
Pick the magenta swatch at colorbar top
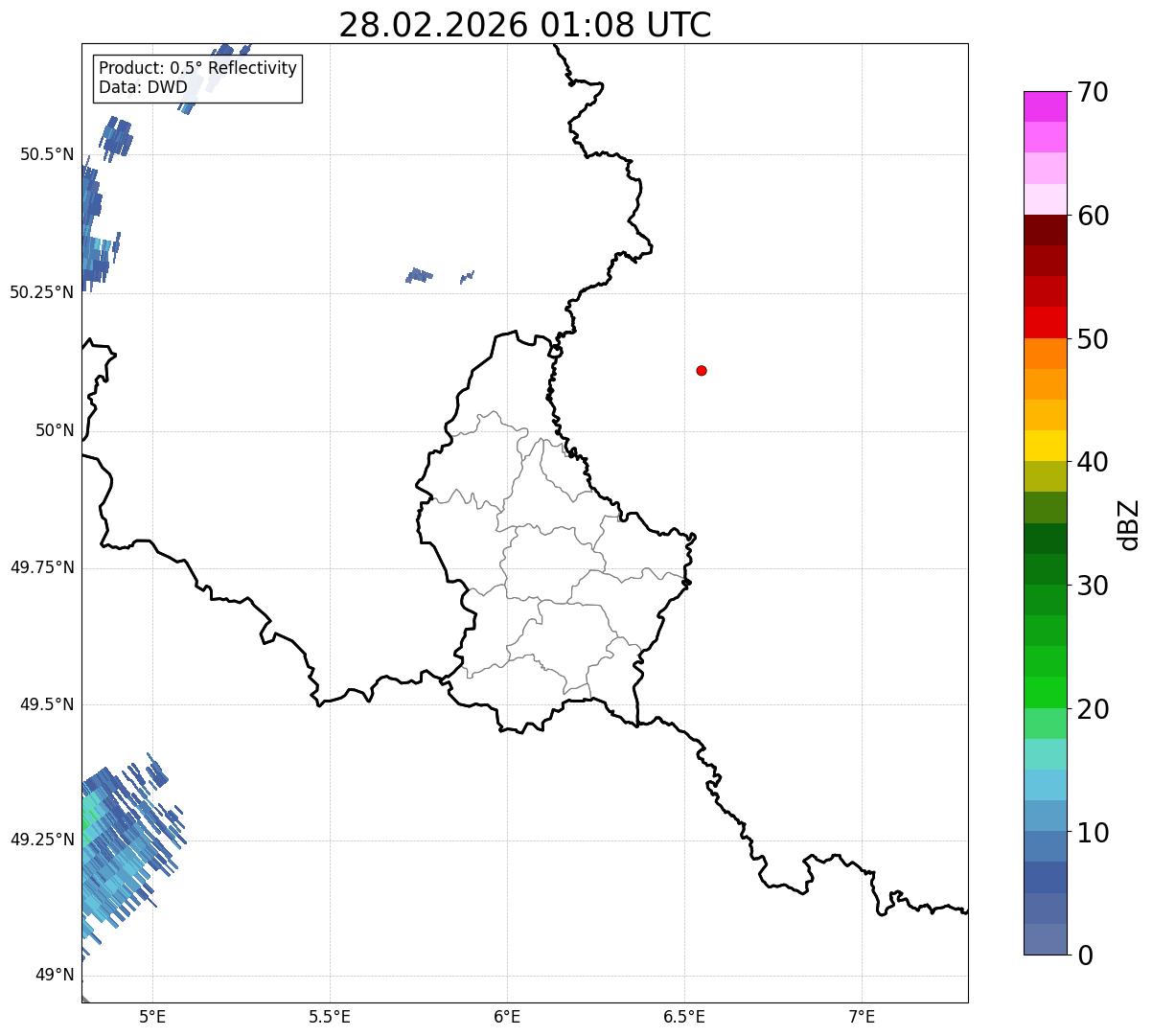(x=1045, y=106)
